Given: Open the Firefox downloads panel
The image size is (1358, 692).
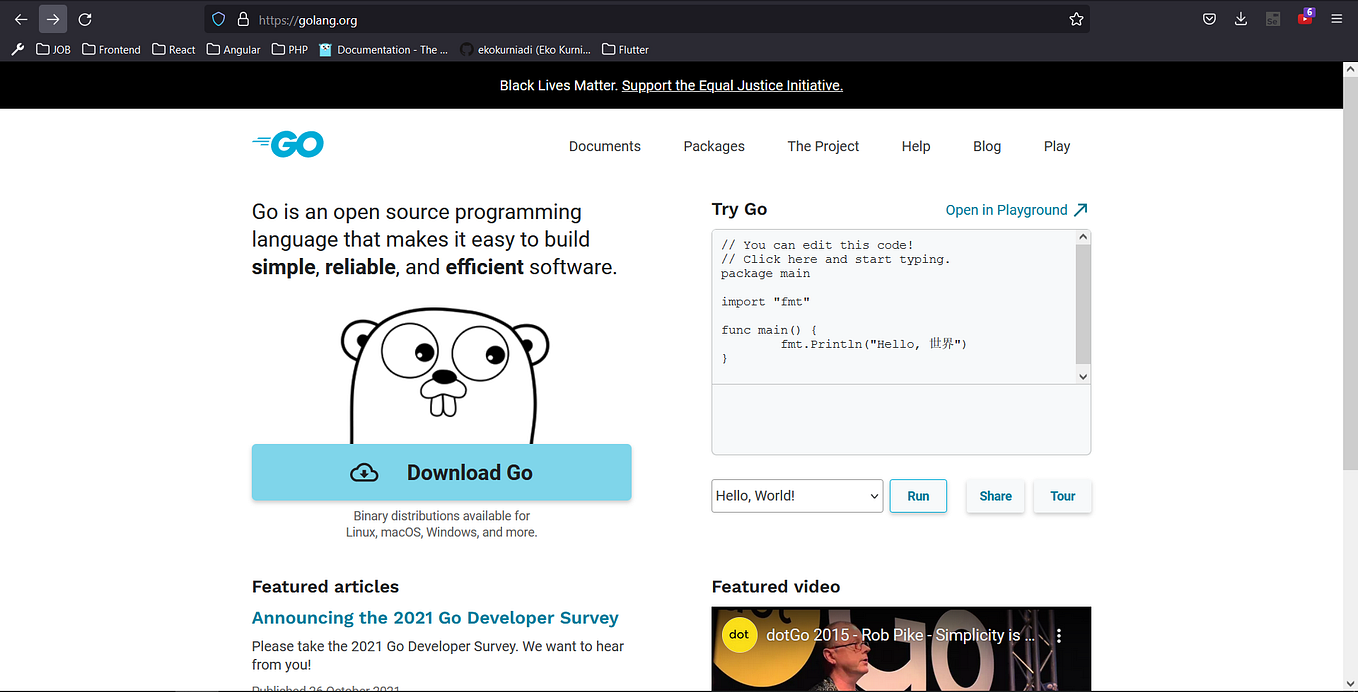Looking at the screenshot, I should coord(1241,19).
